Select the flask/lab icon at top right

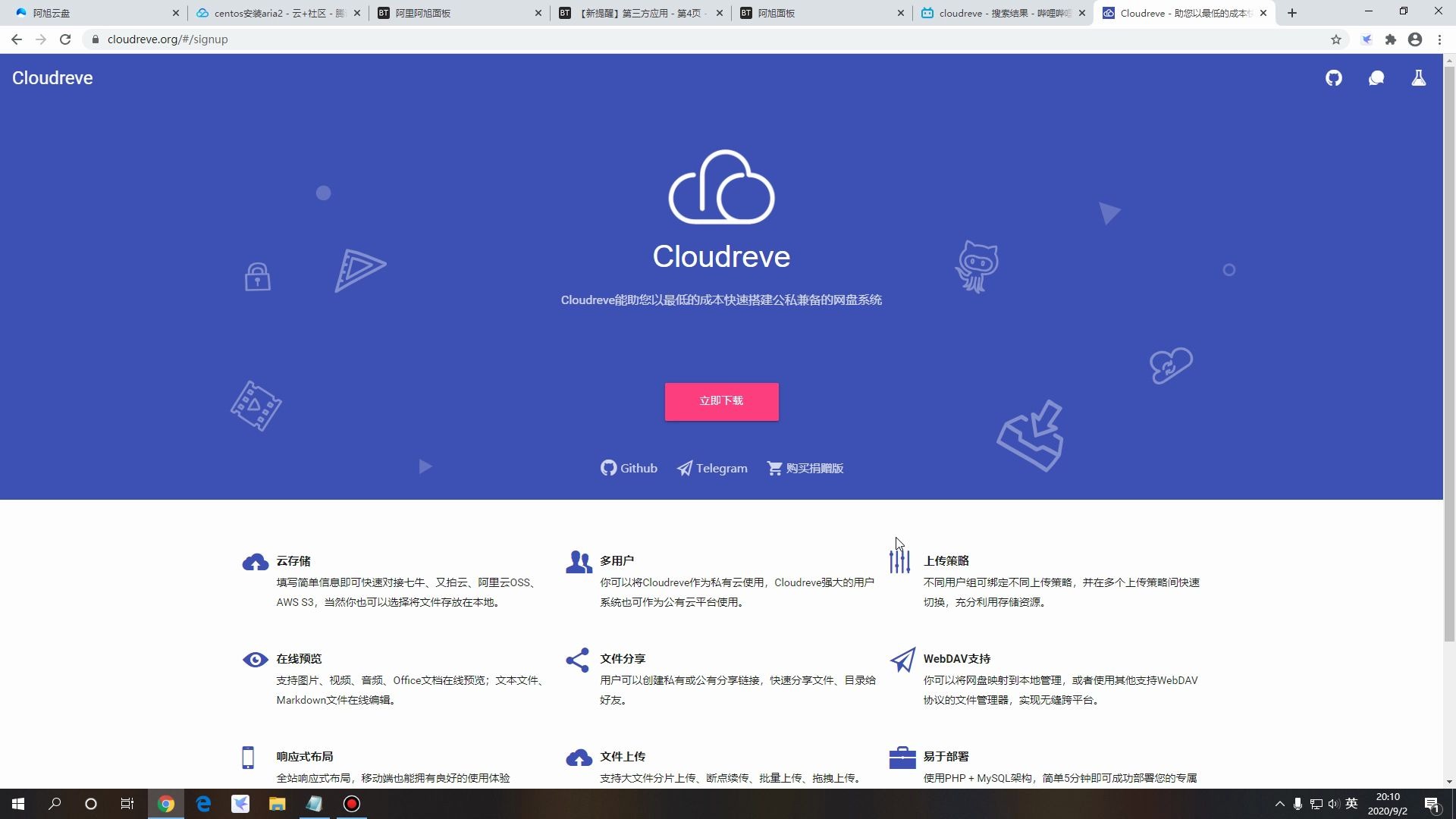coord(1419,78)
